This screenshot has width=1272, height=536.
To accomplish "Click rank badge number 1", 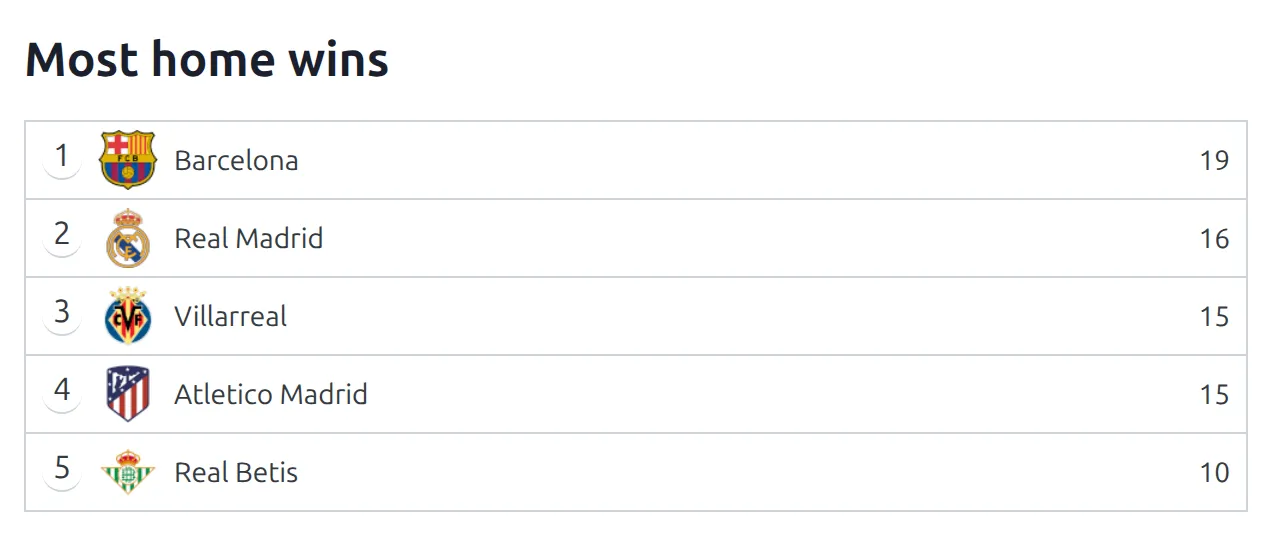I will tap(62, 157).
